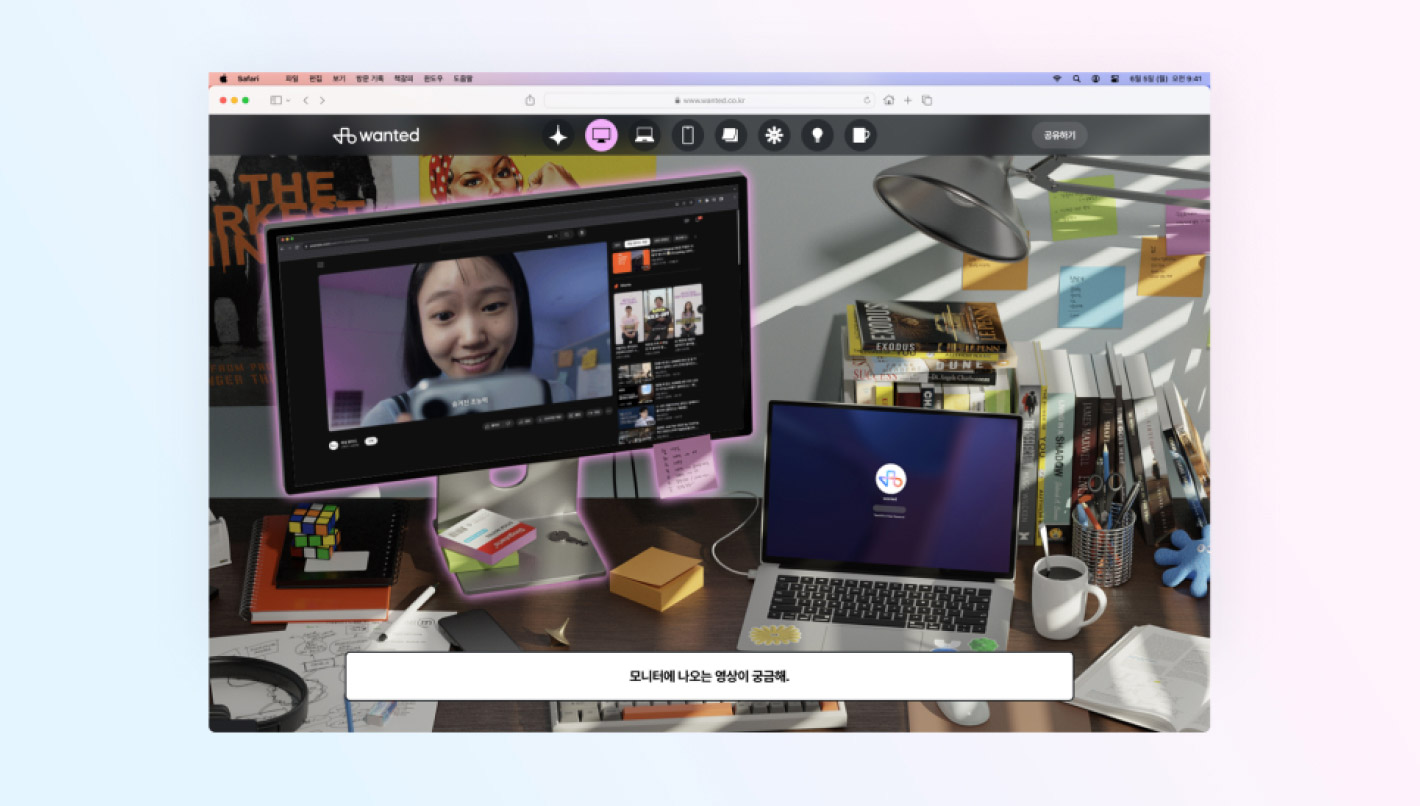Reload the page with refresh icon
Image resolution: width=1420 pixels, height=806 pixels.
click(x=867, y=100)
